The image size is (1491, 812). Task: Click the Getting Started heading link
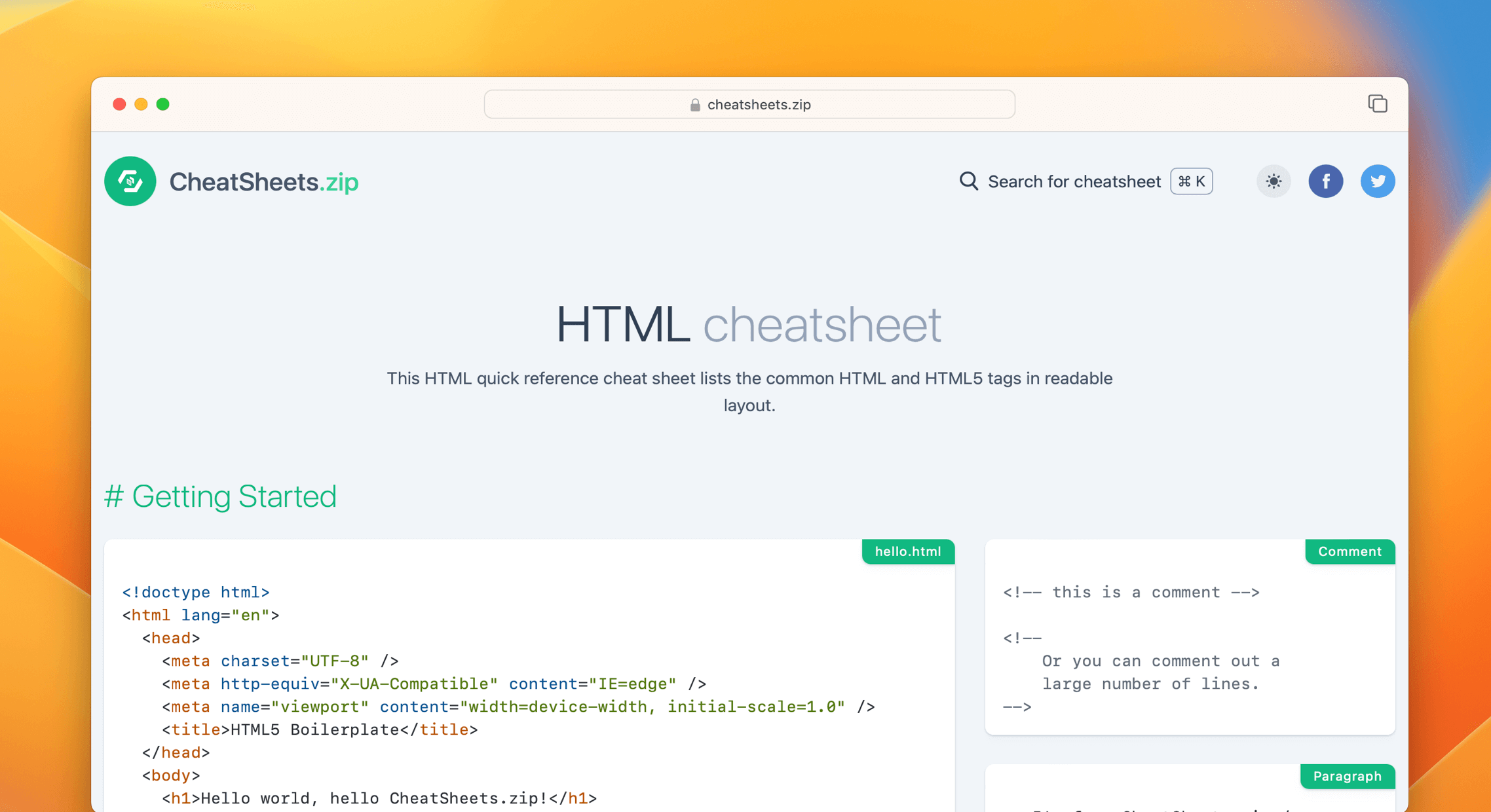235,496
